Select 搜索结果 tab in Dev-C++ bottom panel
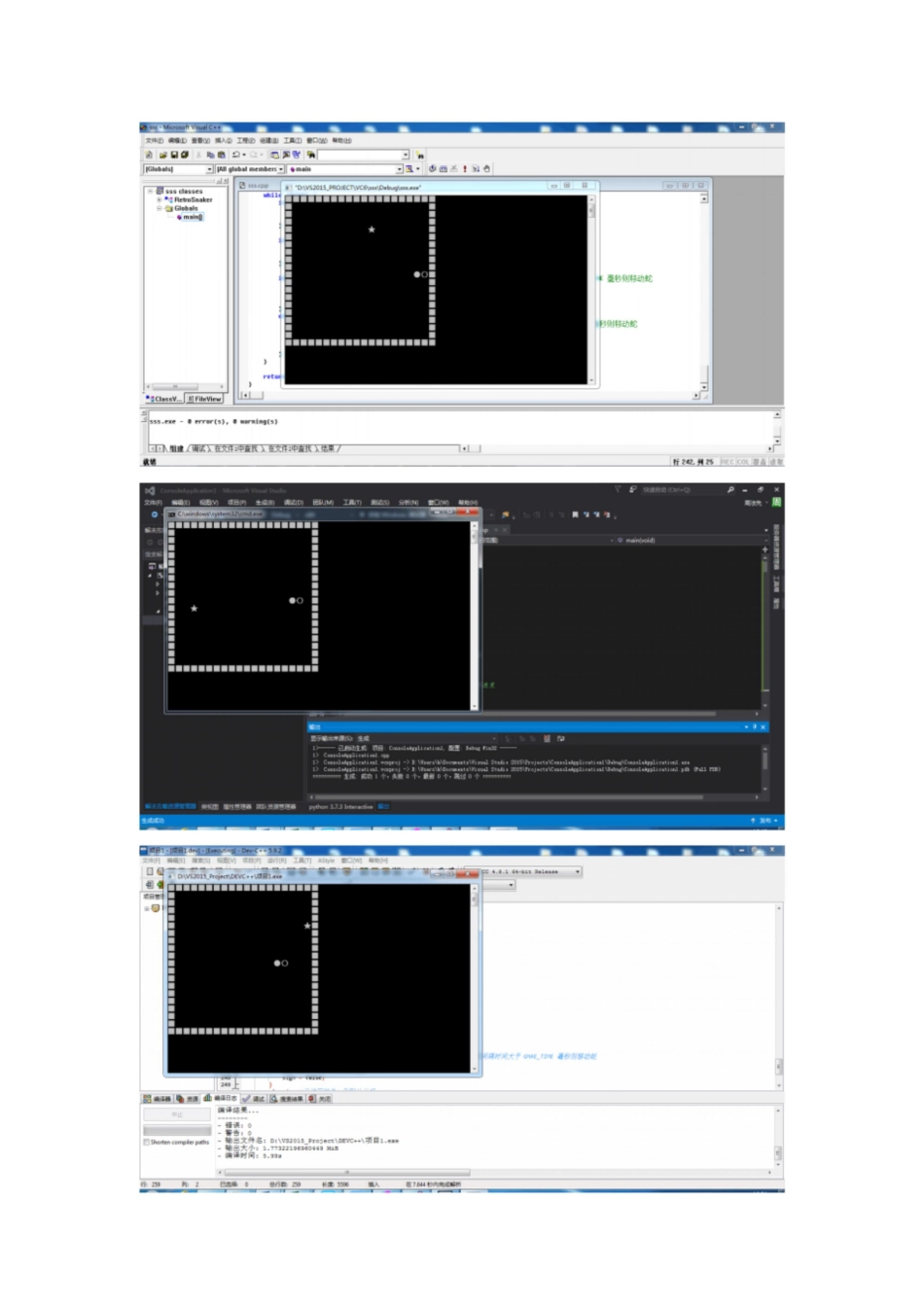Image resolution: width=924 pixels, height=1307 pixels. [287, 1098]
